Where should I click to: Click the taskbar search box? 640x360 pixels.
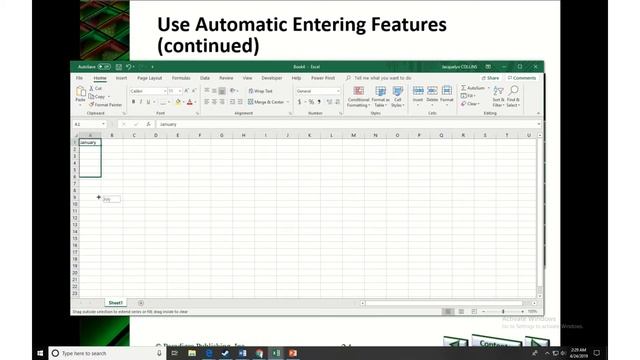[x=107, y=353]
